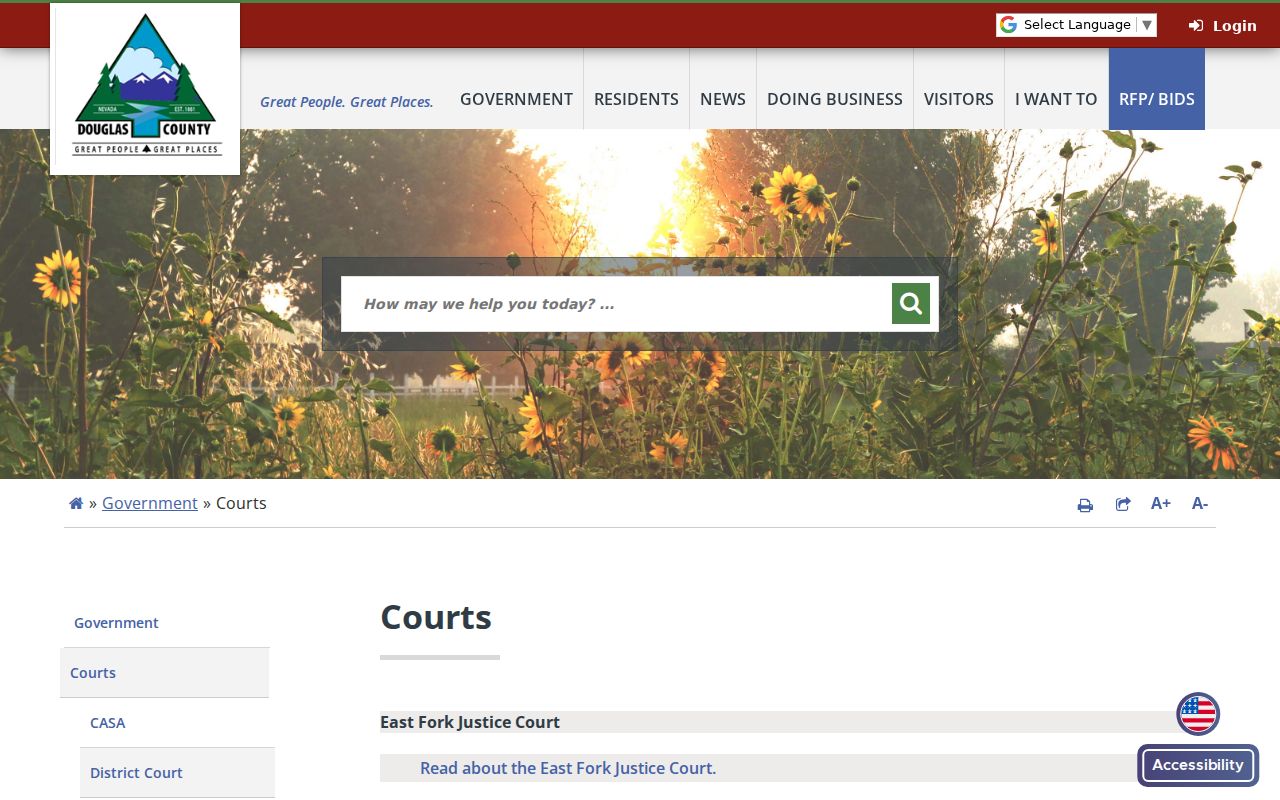
Task: Open District Court in the sidebar
Action: pos(177,773)
